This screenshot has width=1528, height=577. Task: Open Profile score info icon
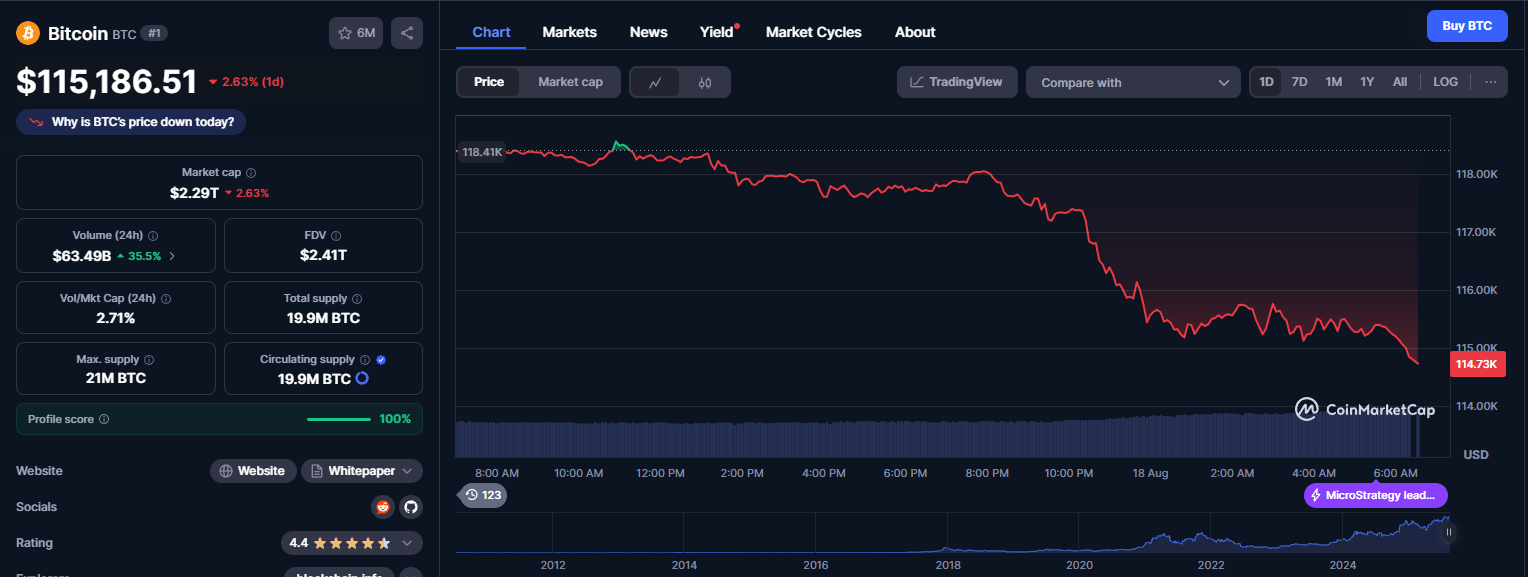[104, 420]
